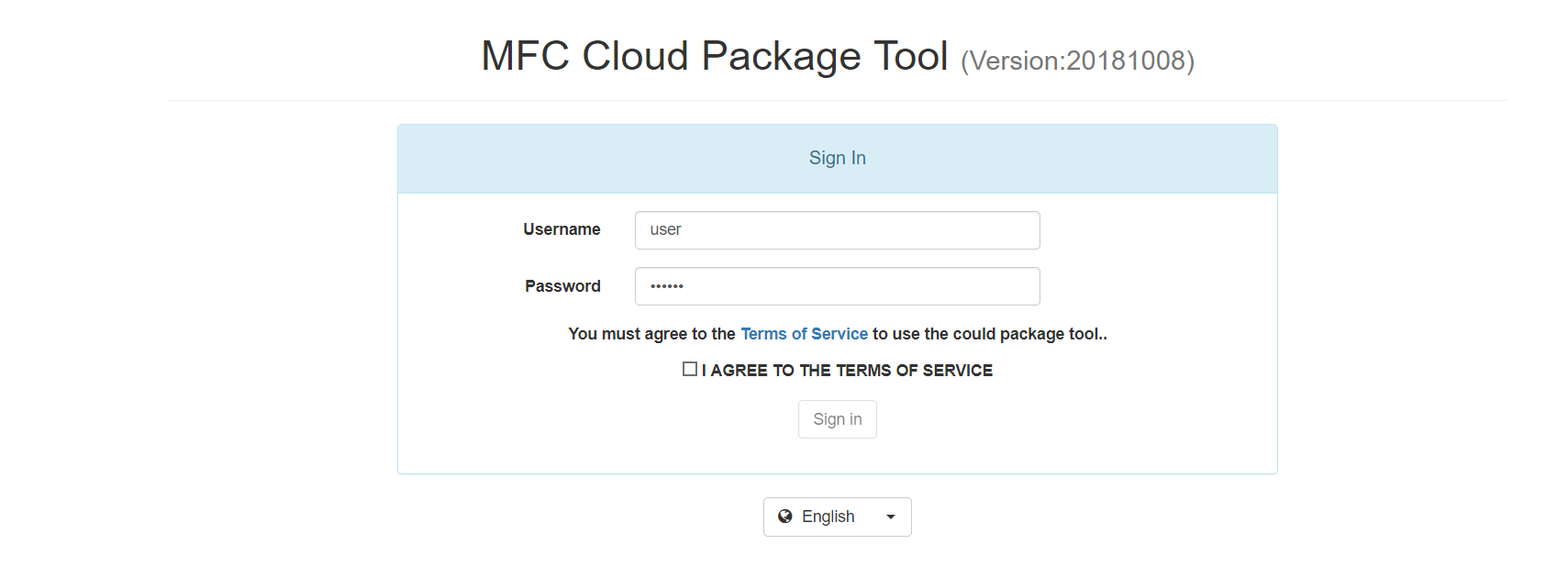This screenshot has width=1568, height=567.
Task: Click the Username input field
Action: pos(837,230)
